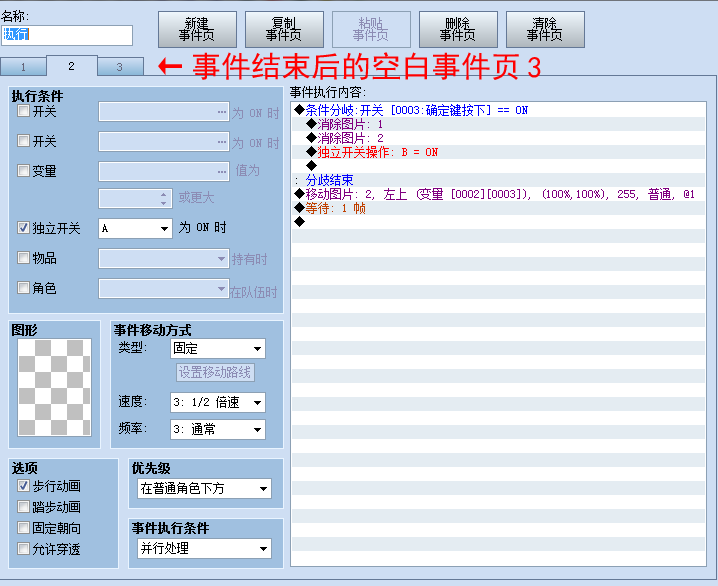This screenshot has width=718, height=586.
Task: Select the 条件分歧 开关 command line
Action: pyautogui.click(x=498, y=110)
